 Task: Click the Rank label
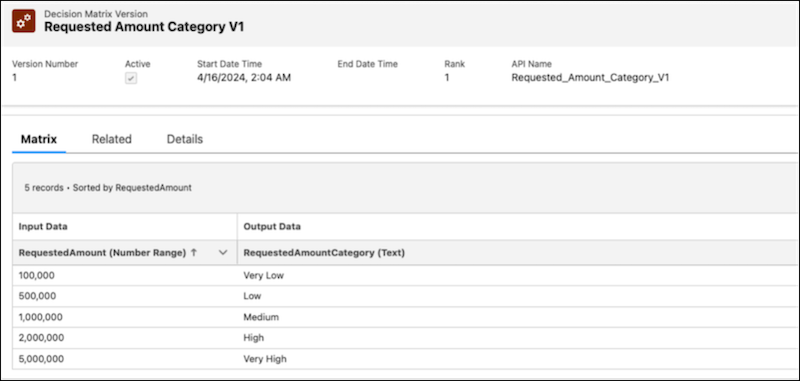click(455, 64)
